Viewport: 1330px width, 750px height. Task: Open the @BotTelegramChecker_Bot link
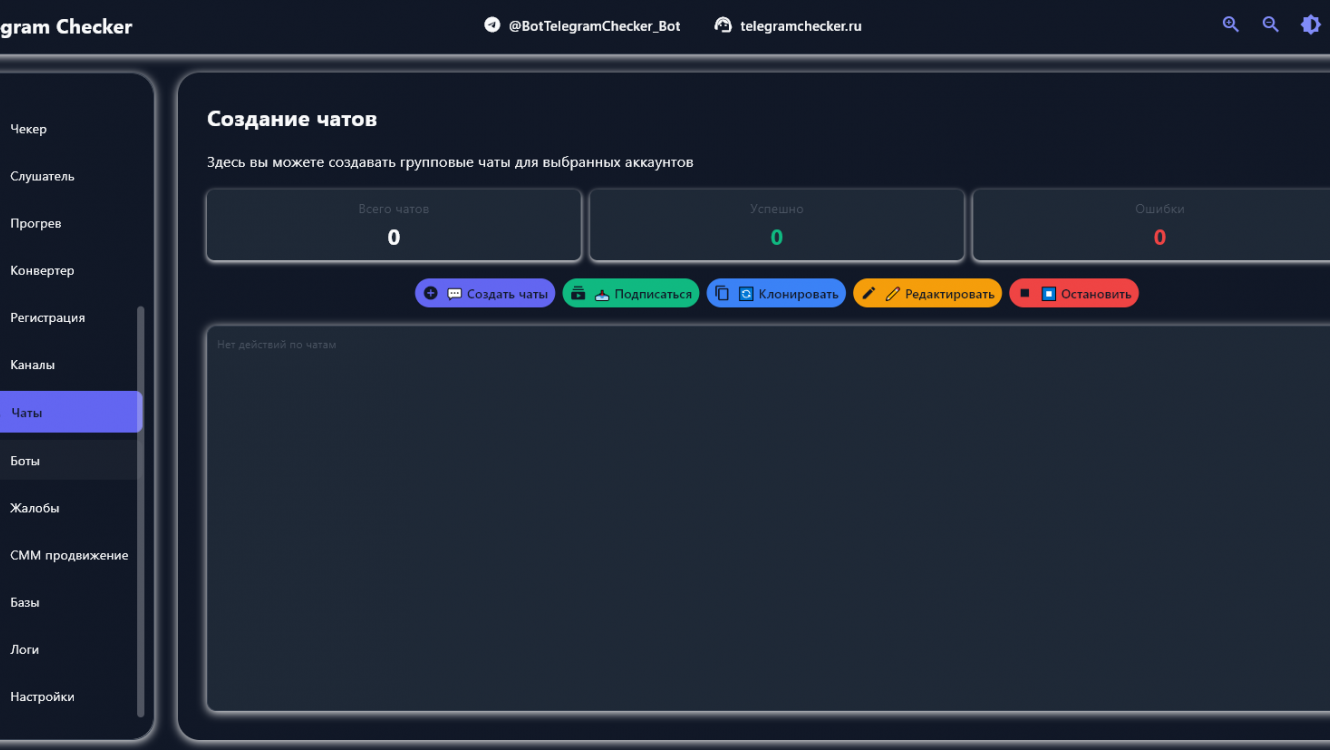tap(594, 26)
